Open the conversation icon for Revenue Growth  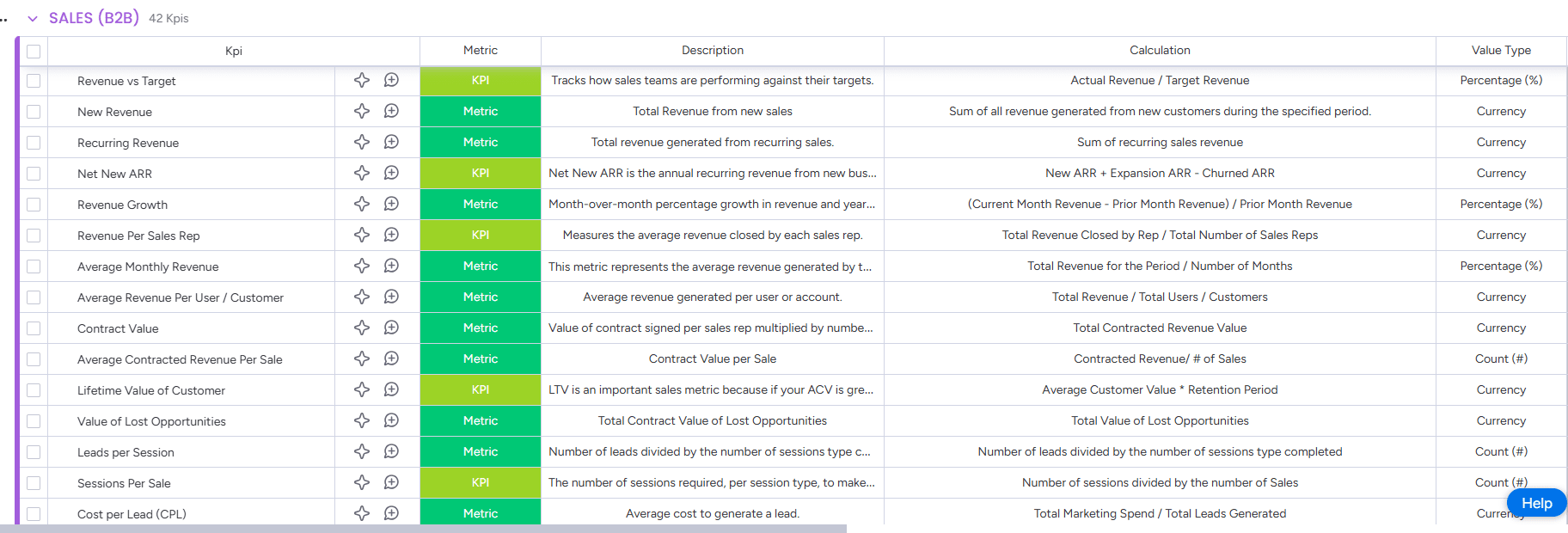391,204
